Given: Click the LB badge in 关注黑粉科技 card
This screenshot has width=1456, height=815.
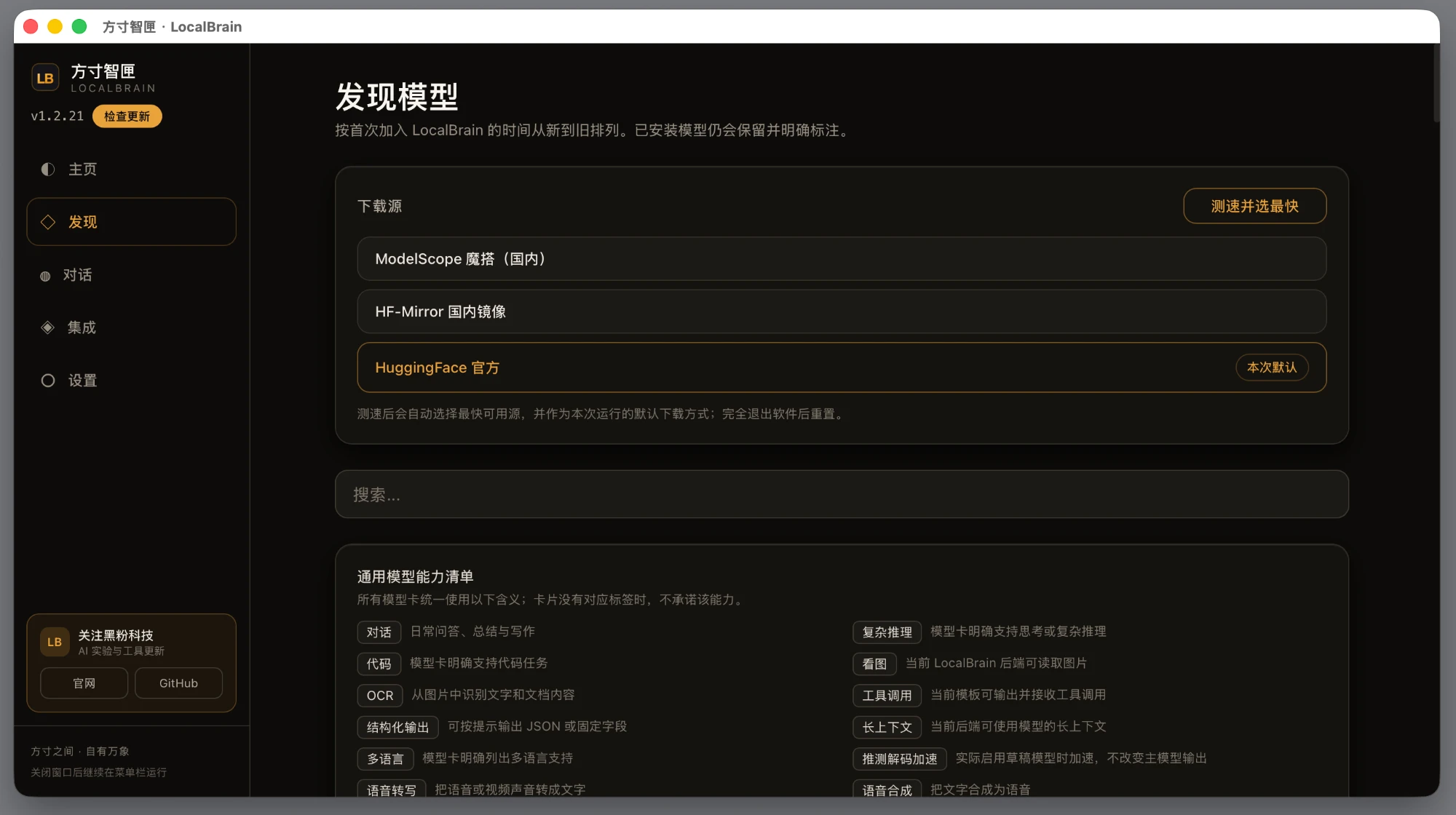Looking at the screenshot, I should (55, 642).
